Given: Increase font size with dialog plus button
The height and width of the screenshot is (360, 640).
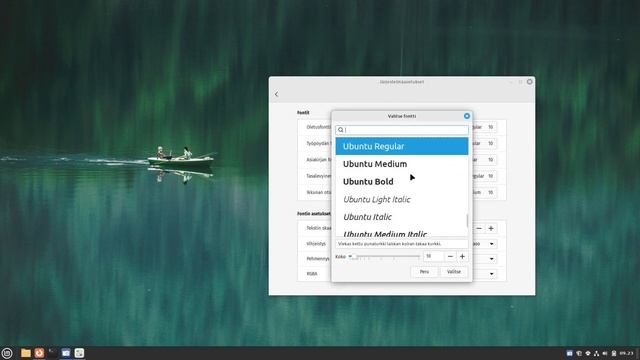Looking at the screenshot, I should 462,256.
